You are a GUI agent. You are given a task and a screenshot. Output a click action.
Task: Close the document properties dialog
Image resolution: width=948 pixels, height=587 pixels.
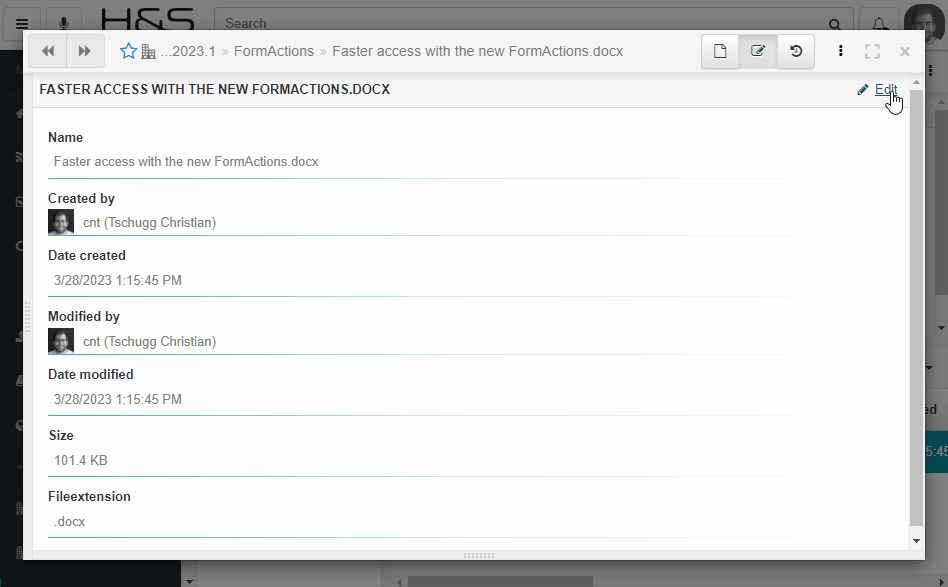click(905, 52)
